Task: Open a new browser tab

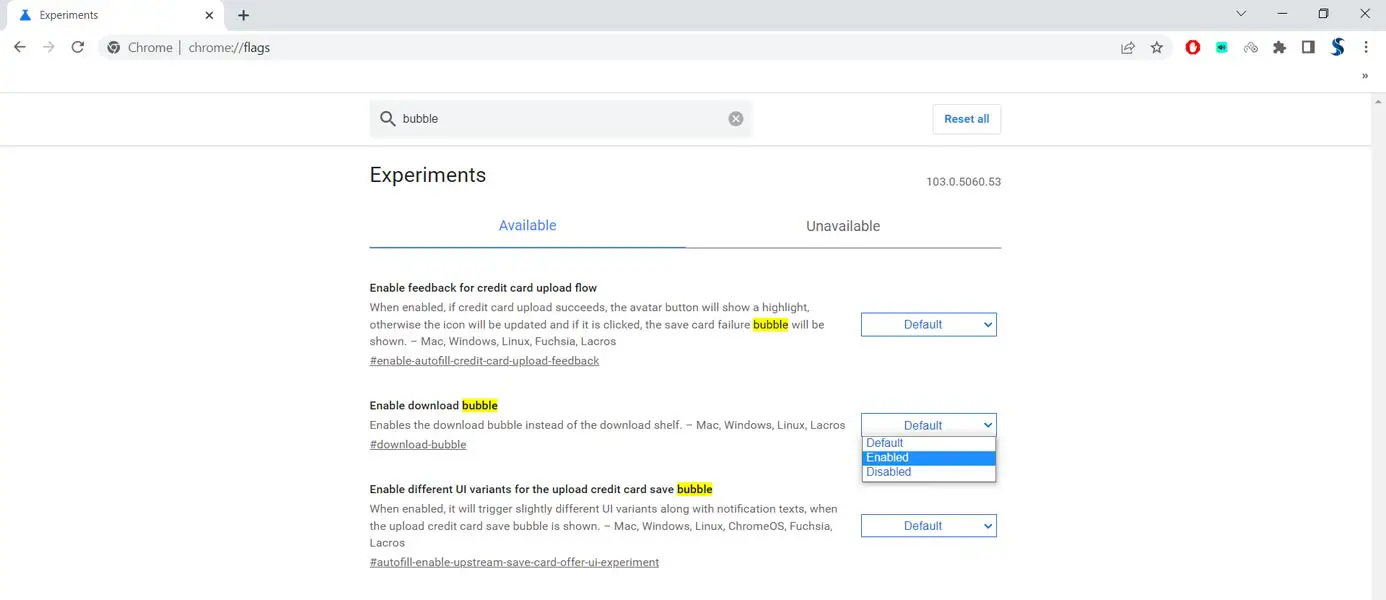Action: coord(243,15)
